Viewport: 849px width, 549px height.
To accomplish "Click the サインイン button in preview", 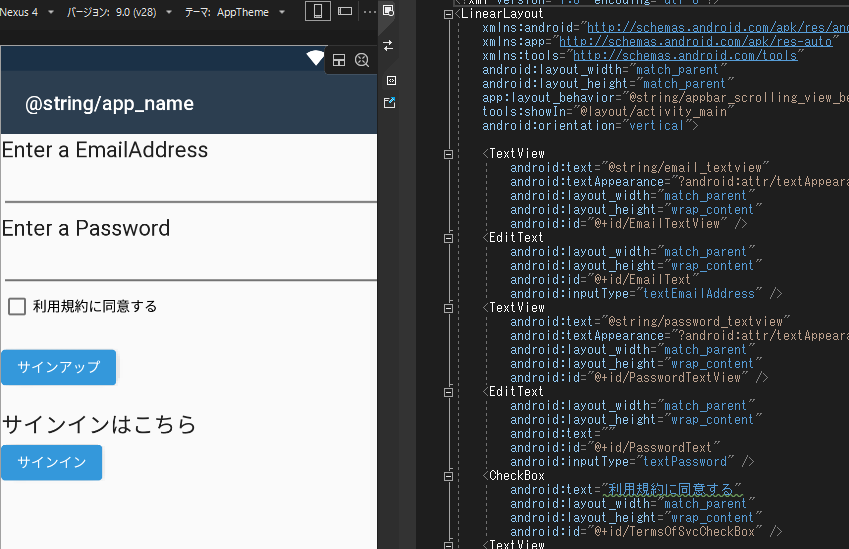I will [x=51, y=462].
